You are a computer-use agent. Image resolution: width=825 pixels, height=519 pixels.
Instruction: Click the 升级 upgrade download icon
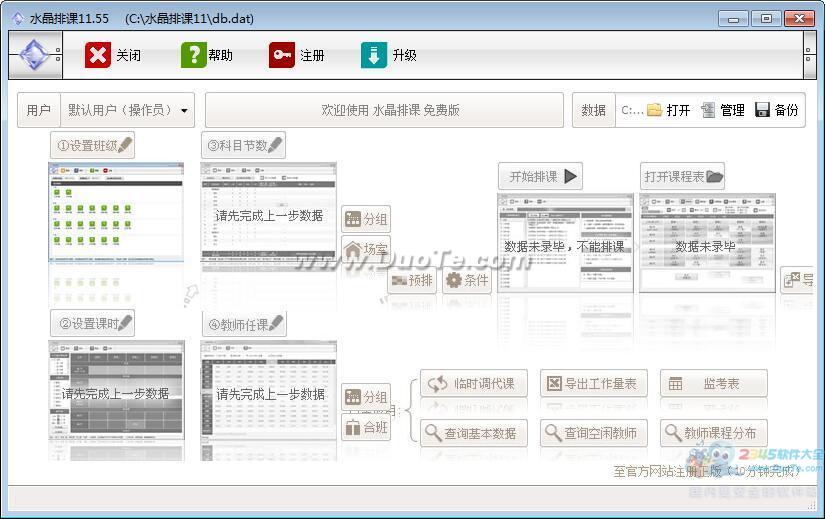click(374, 55)
